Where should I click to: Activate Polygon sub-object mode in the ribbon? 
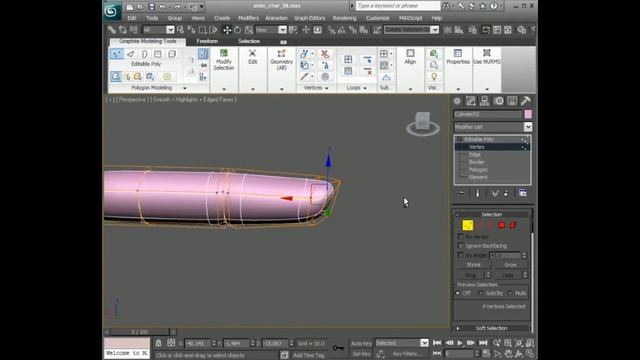pos(158,54)
